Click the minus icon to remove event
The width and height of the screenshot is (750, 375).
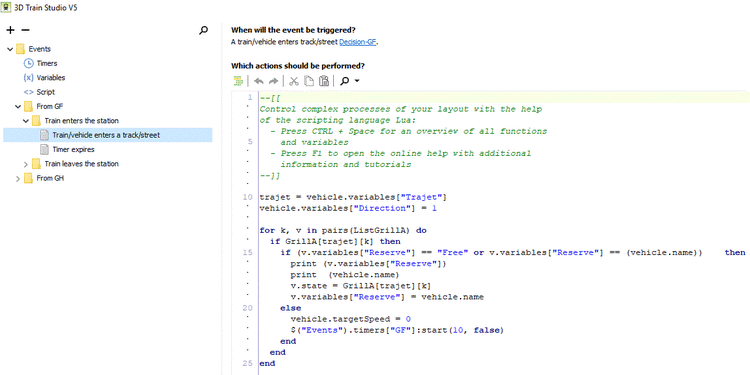tap(25, 30)
